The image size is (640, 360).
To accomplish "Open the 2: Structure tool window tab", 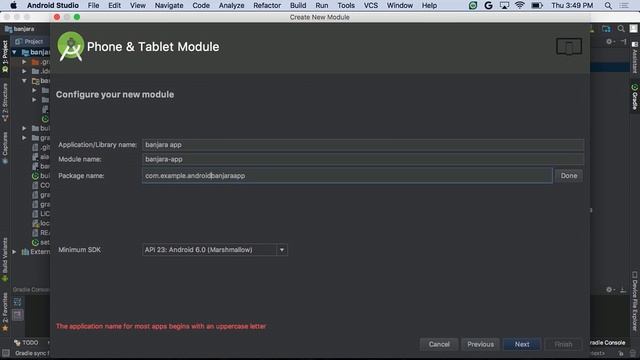I will click(5, 102).
